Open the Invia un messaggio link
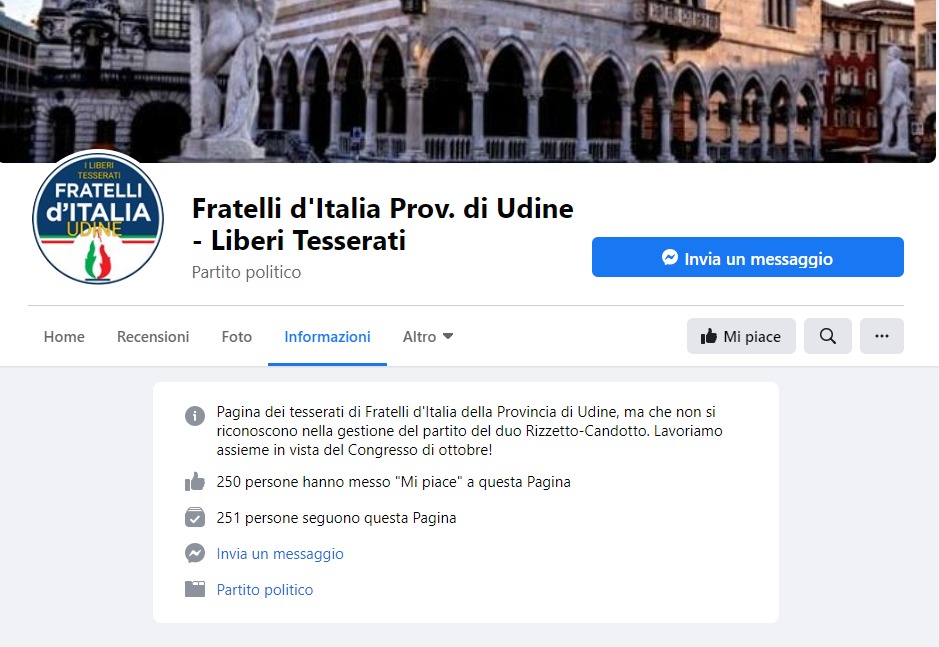Screen dimensions: 939x647 [280, 554]
